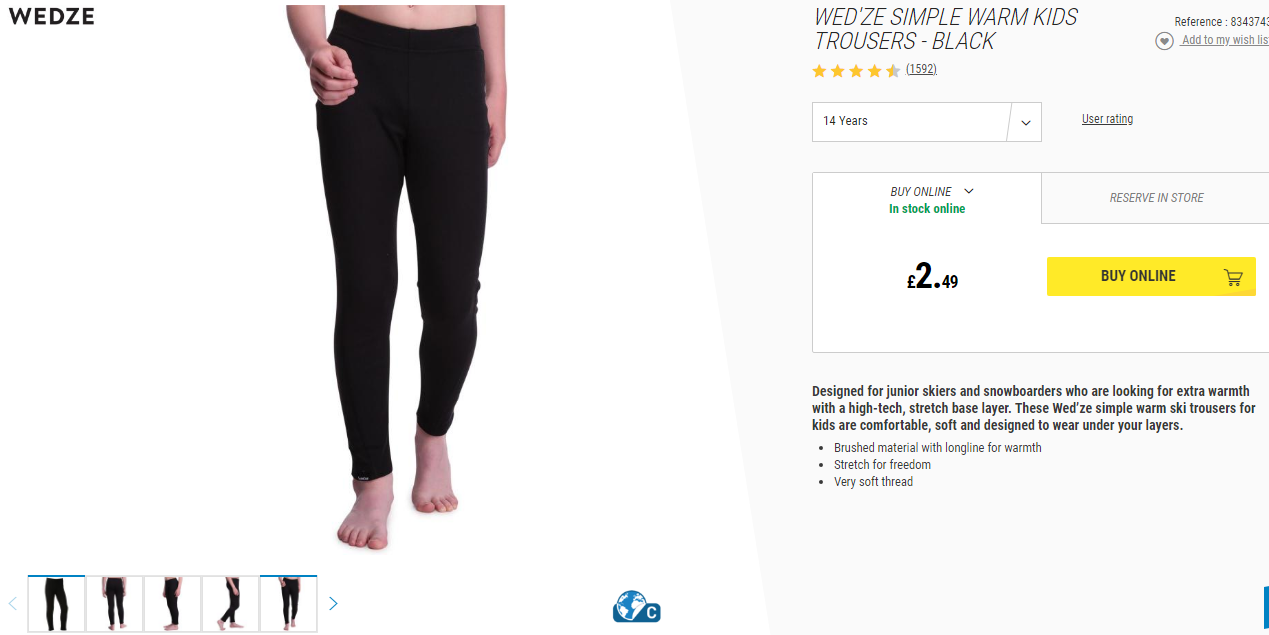Show previous thumbnails with left arrow
The width and height of the screenshot is (1269, 635).
[x=13, y=603]
